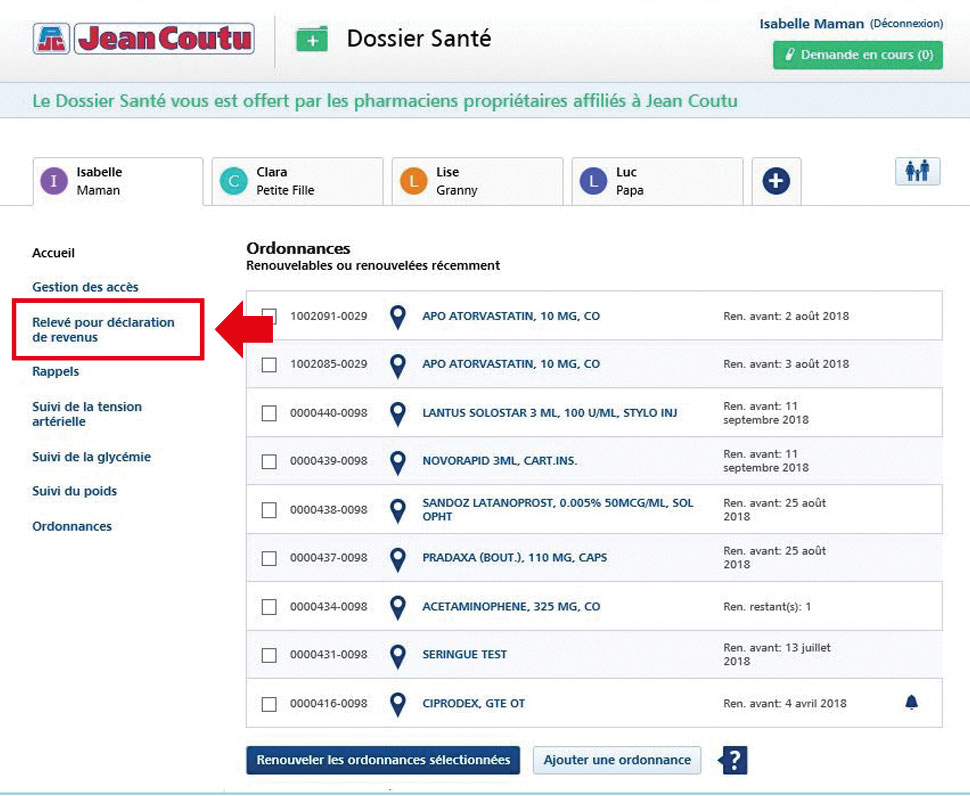Open the Ciprodex, GTE OT link
This screenshot has height=796, width=970.
[474, 704]
